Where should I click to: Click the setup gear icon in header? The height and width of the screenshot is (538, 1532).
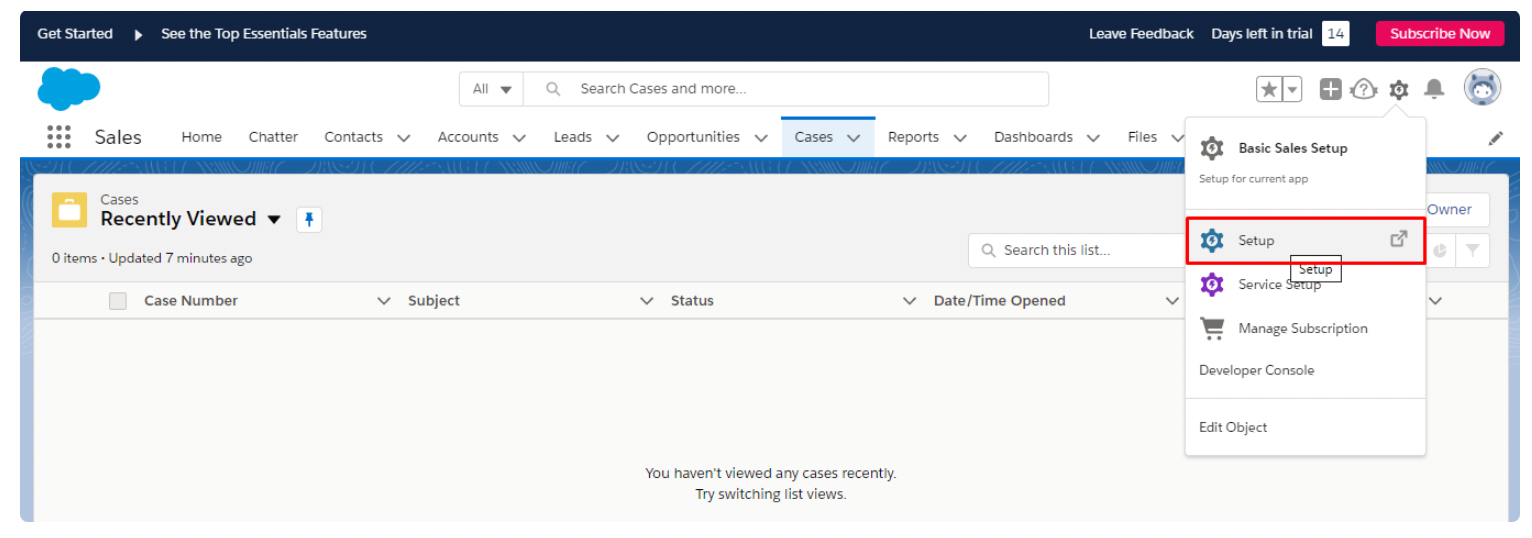[x=1399, y=89]
